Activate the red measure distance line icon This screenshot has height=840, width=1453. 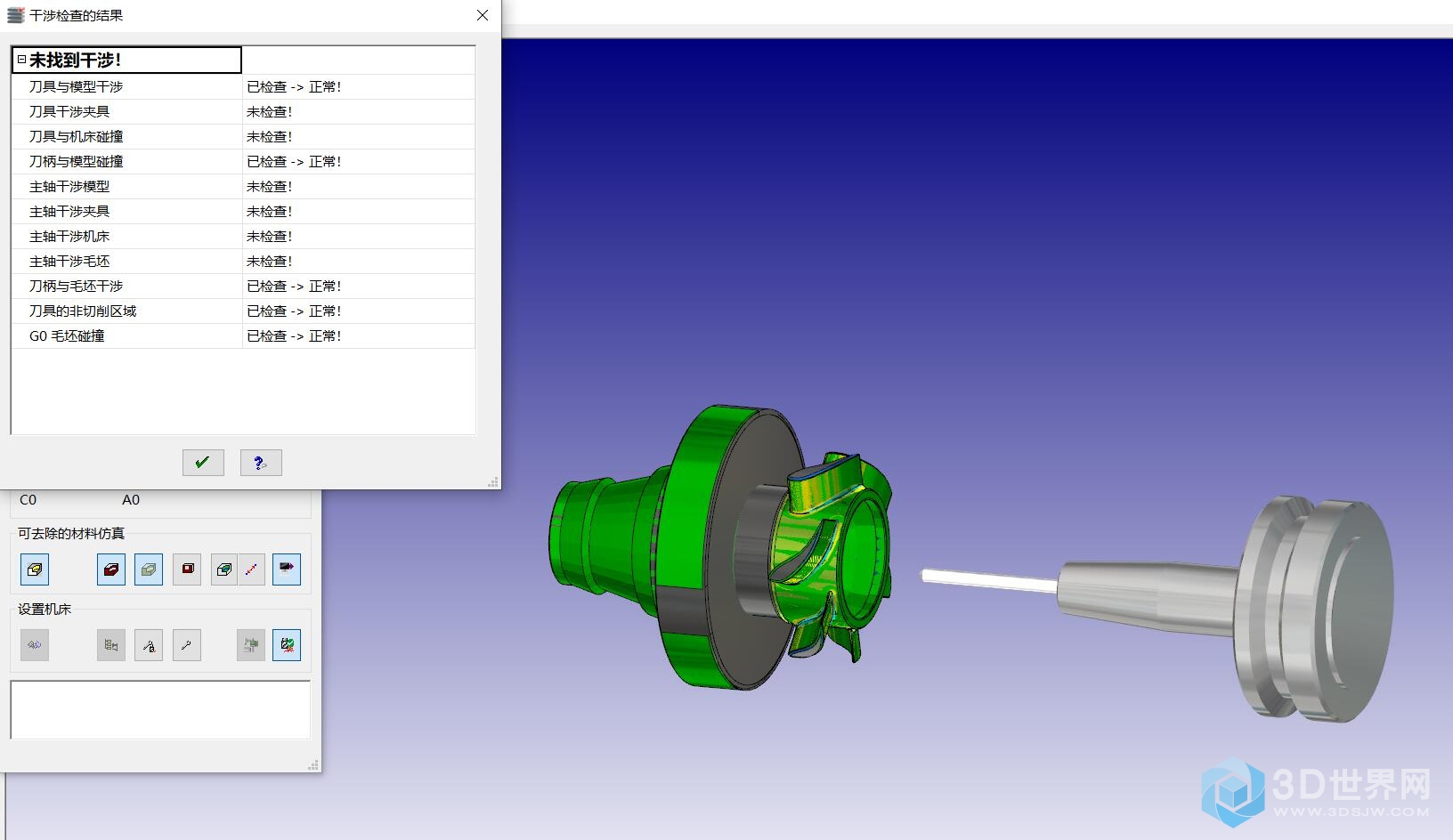pyautogui.click(x=251, y=569)
